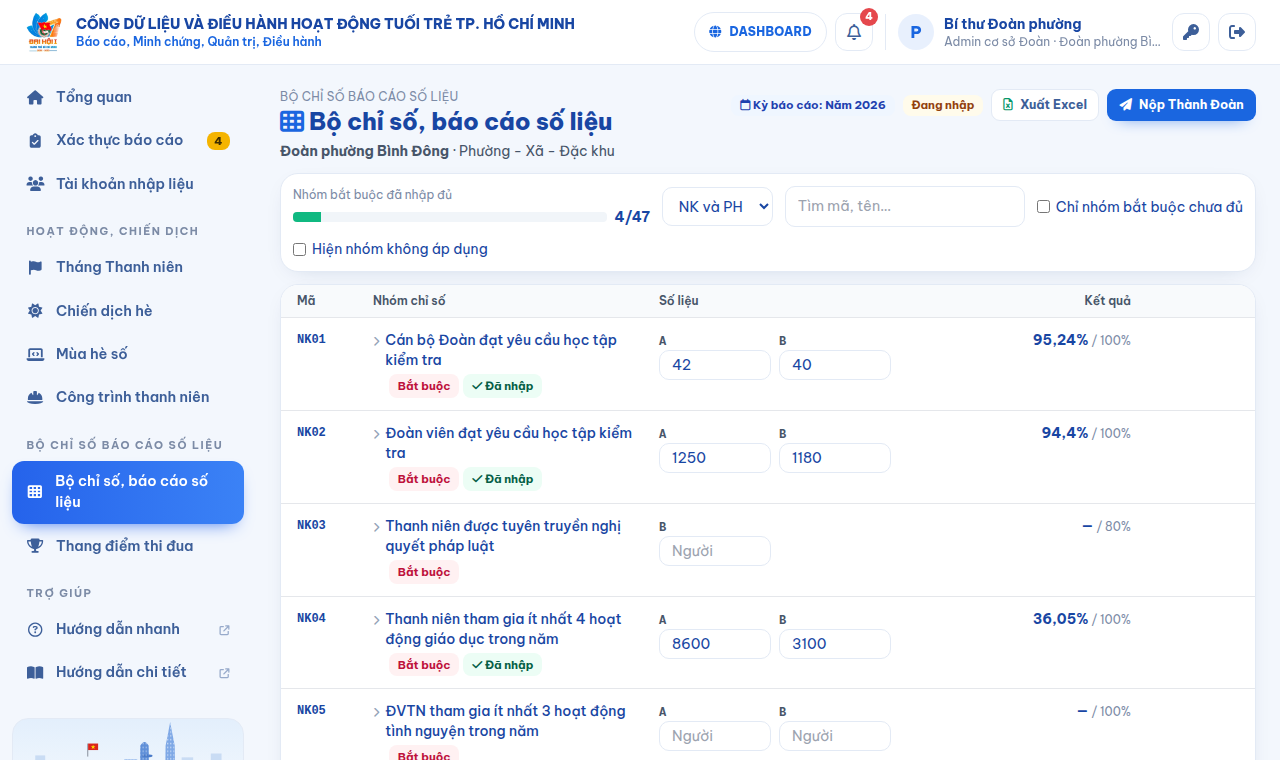Tick the Chỉ nhóm bắt buộc chưa đủ checkbox
The image size is (1280, 760).
click(x=1043, y=207)
